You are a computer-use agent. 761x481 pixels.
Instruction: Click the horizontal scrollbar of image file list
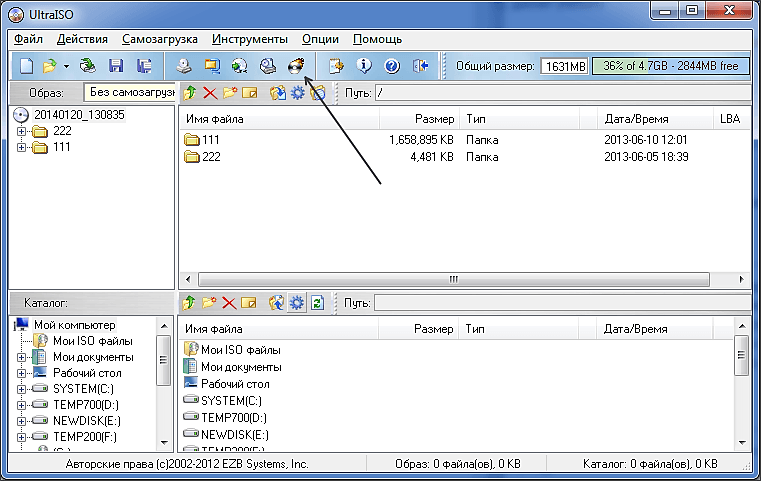point(454,280)
